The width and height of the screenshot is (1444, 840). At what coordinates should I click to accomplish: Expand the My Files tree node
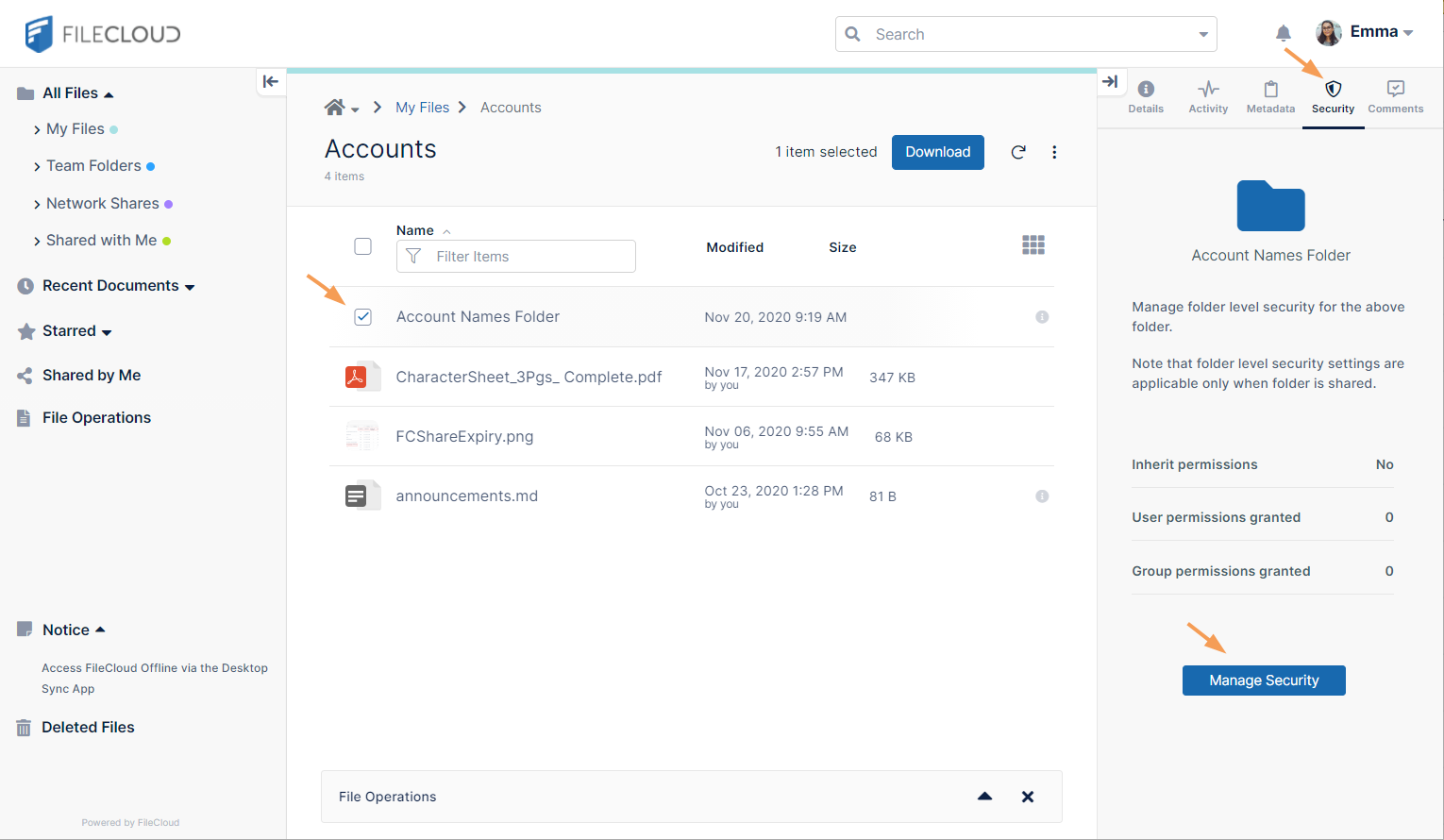pos(37,129)
